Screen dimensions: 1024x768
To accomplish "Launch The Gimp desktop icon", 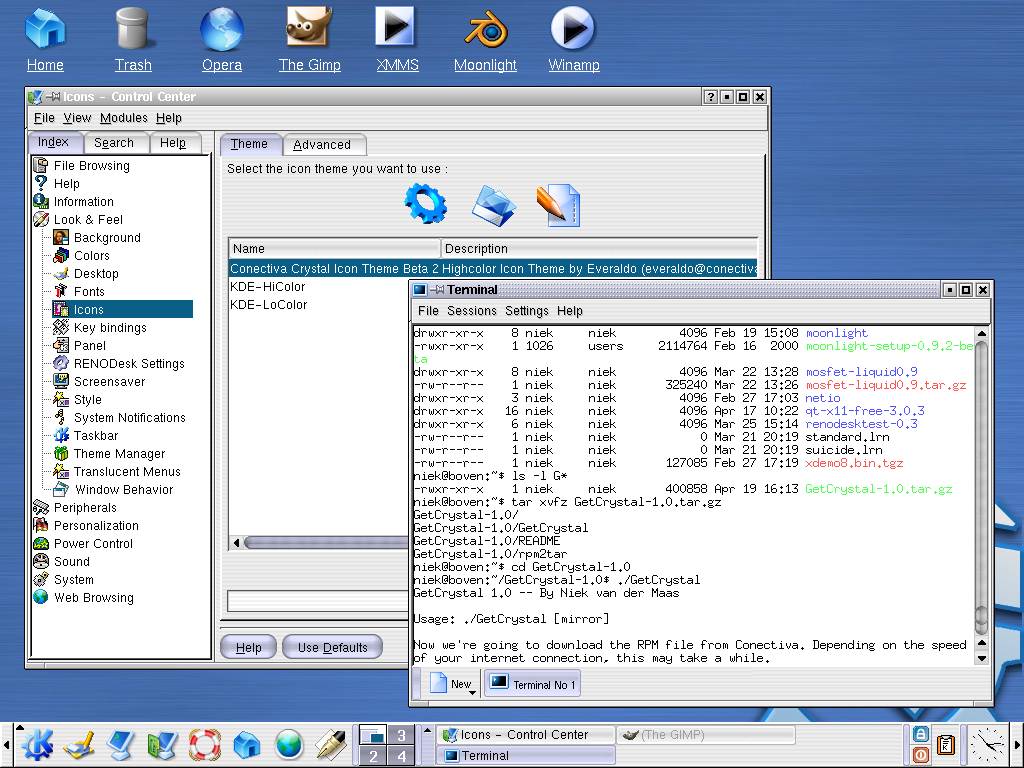I will [x=310, y=37].
